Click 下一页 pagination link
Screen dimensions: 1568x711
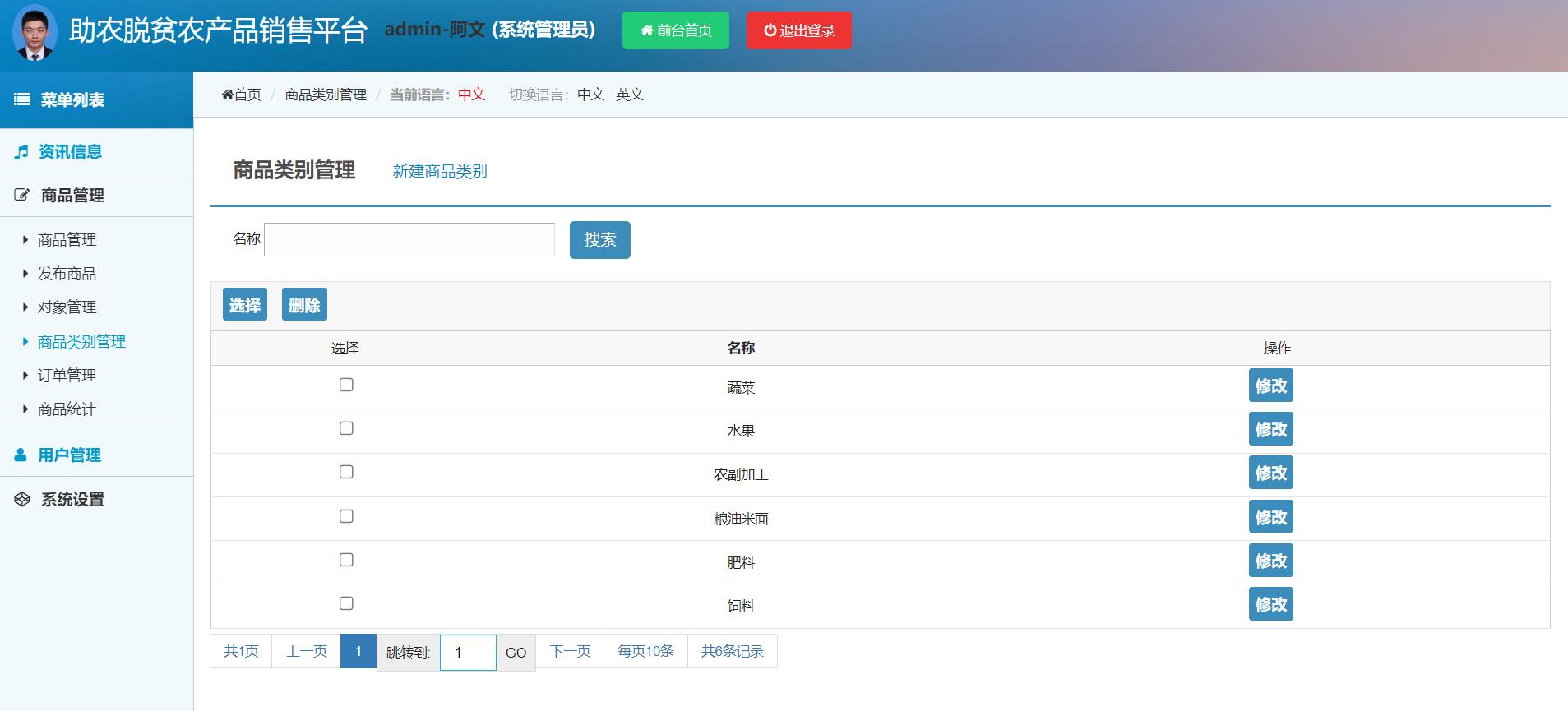coord(570,651)
